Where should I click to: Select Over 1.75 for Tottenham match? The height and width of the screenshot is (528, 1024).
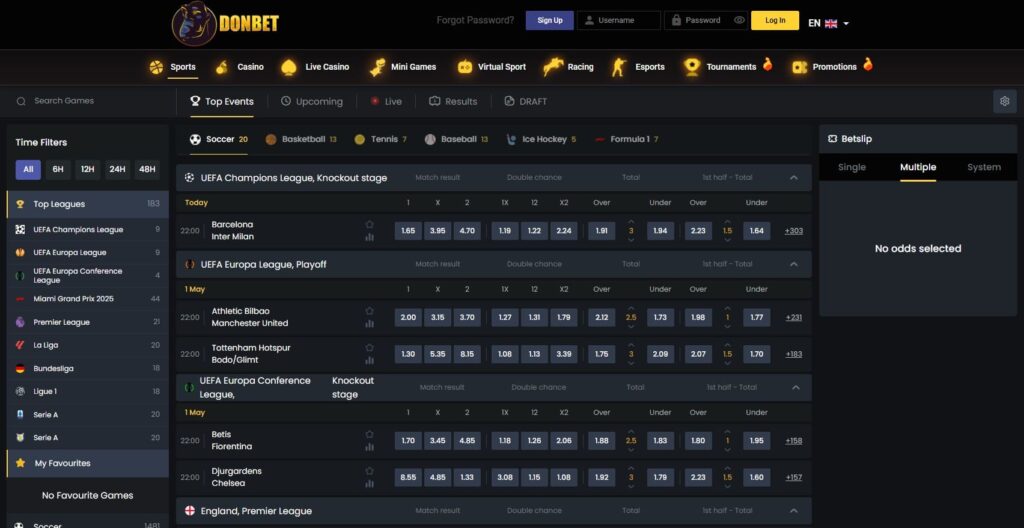pos(601,354)
